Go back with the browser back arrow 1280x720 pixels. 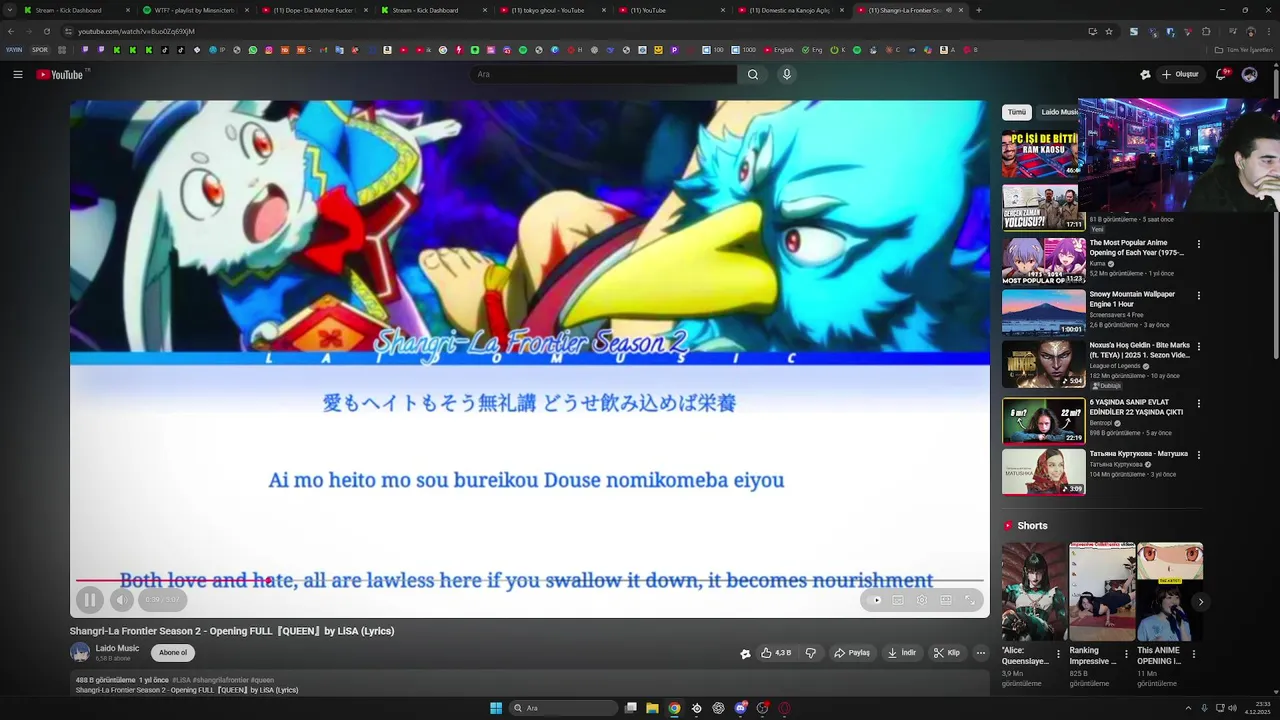point(11,31)
